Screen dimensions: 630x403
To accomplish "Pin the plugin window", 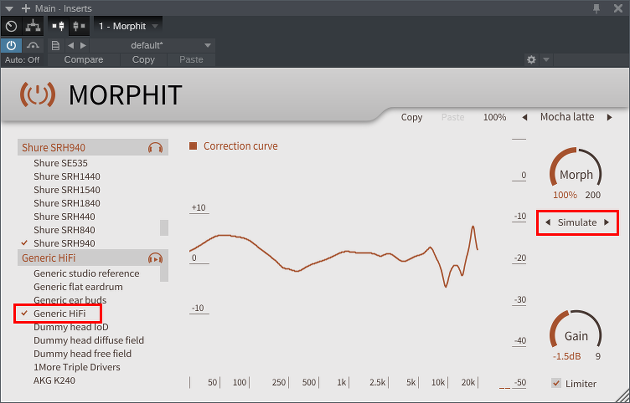I will [x=597, y=8].
